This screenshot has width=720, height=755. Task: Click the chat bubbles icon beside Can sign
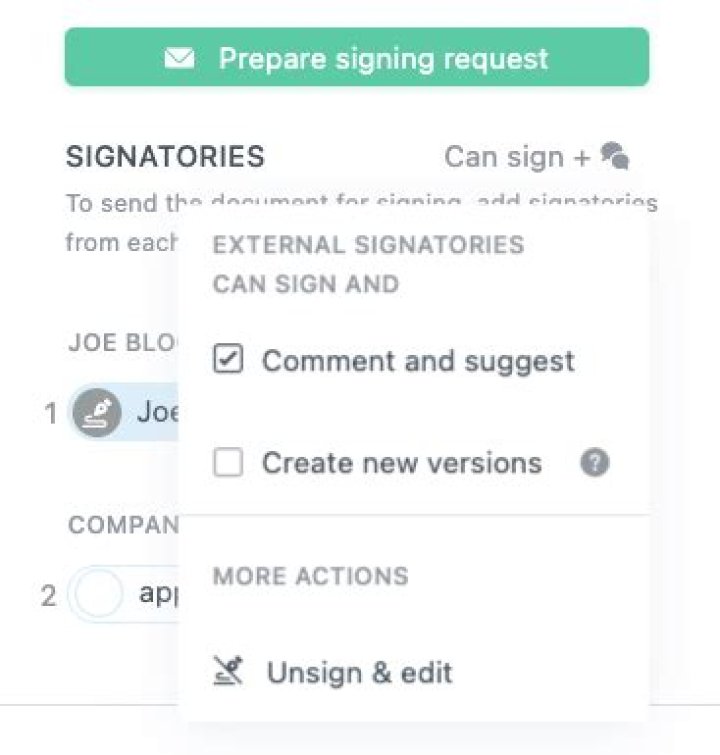click(x=615, y=156)
